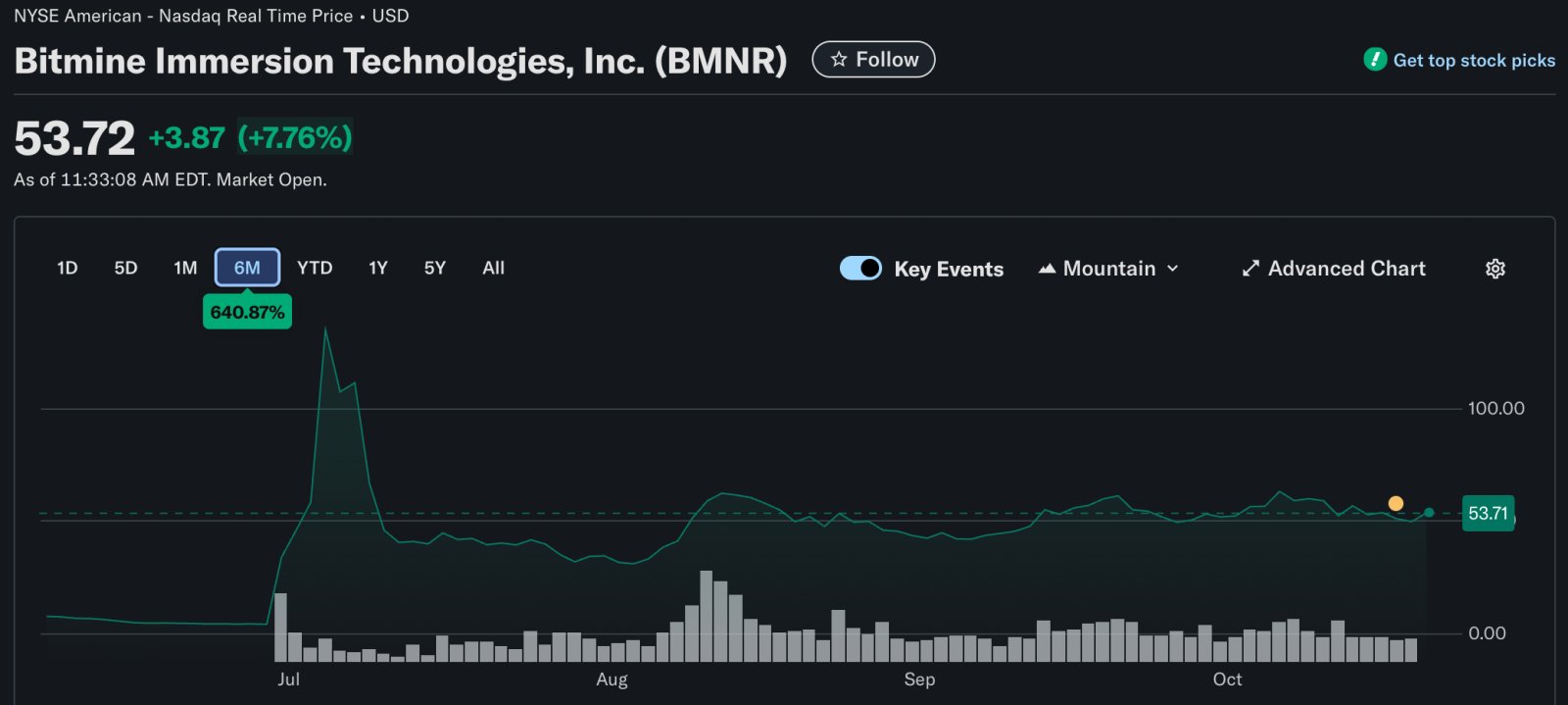Open Get top stock picks link
The height and width of the screenshot is (705, 1568).
tap(1474, 61)
